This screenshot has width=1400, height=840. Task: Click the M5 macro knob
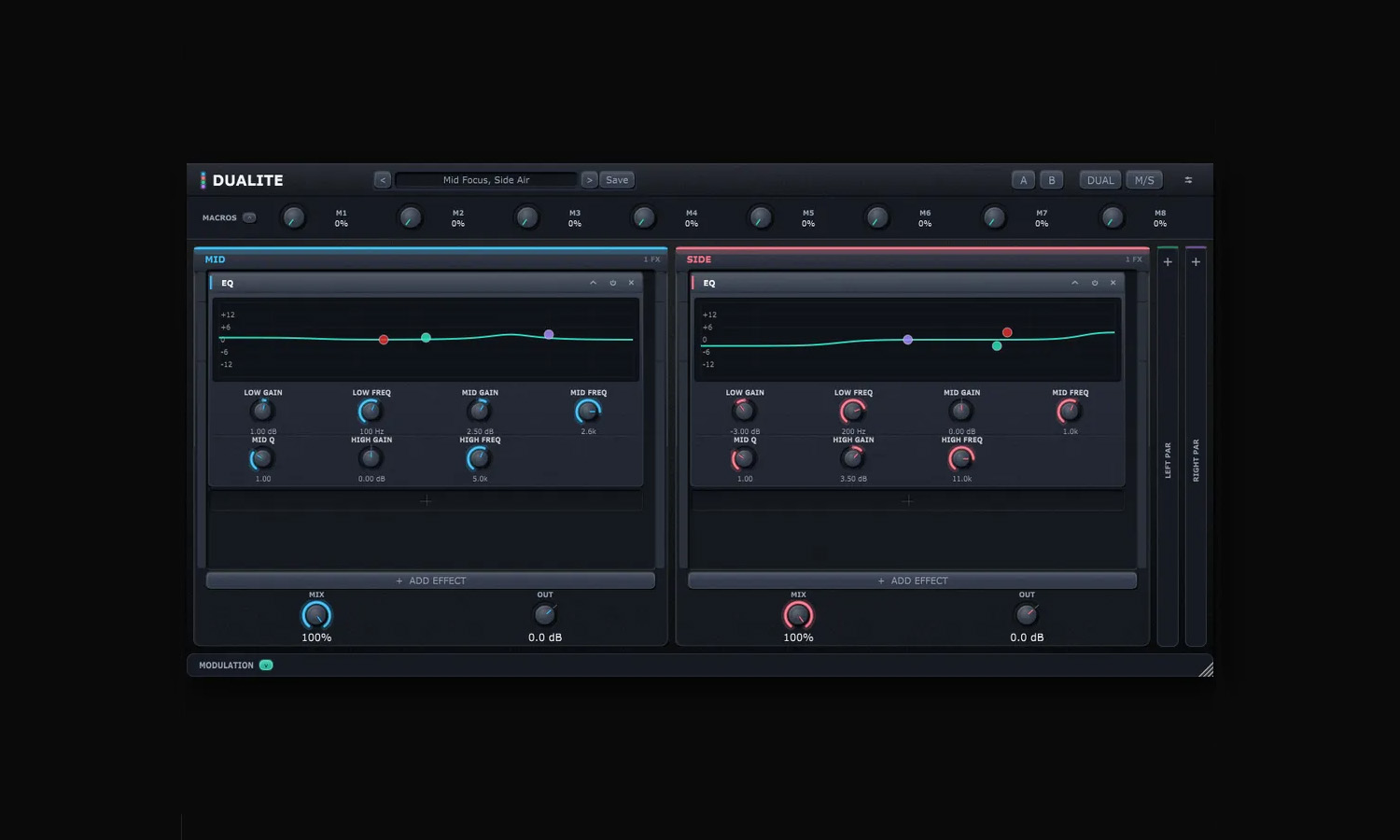click(760, 218)
